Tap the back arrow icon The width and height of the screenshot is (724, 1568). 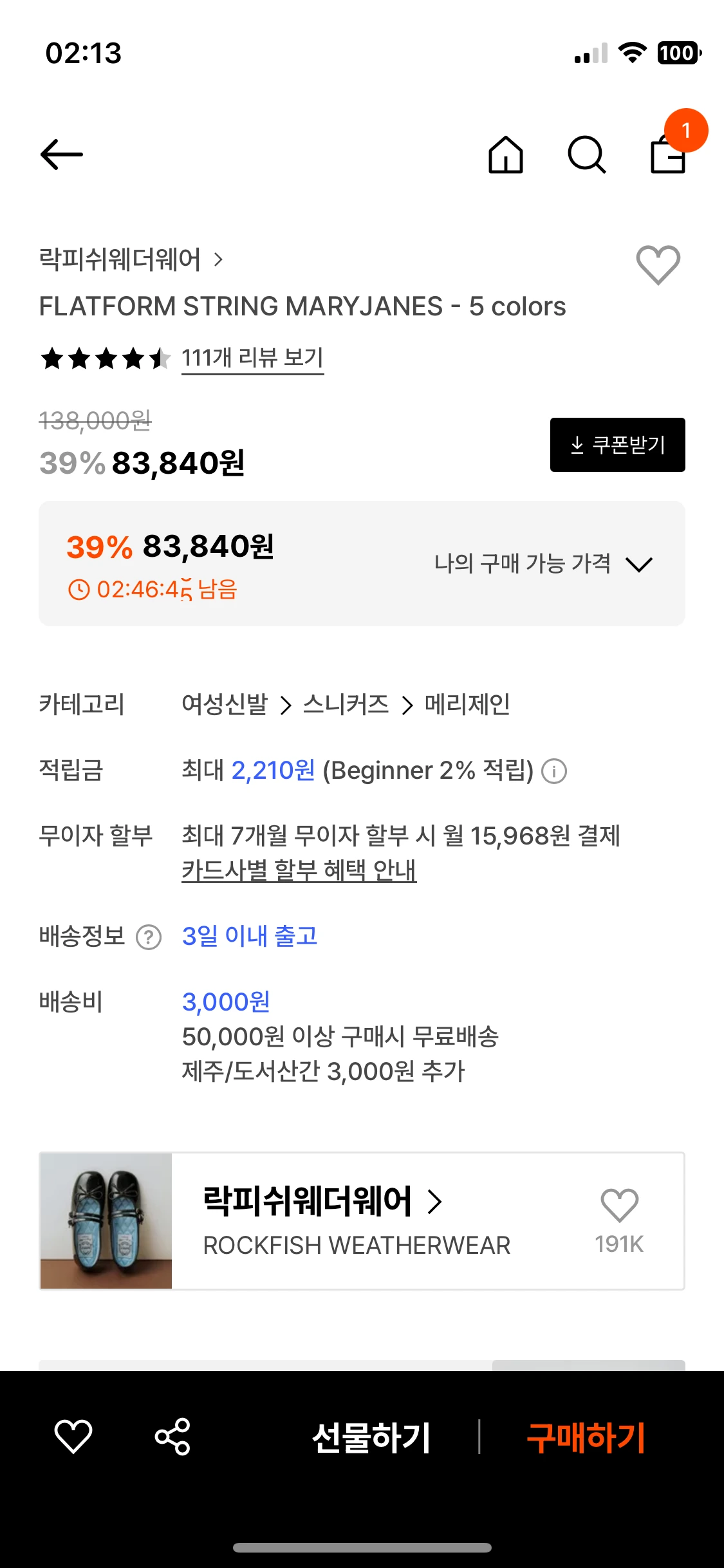62,155
